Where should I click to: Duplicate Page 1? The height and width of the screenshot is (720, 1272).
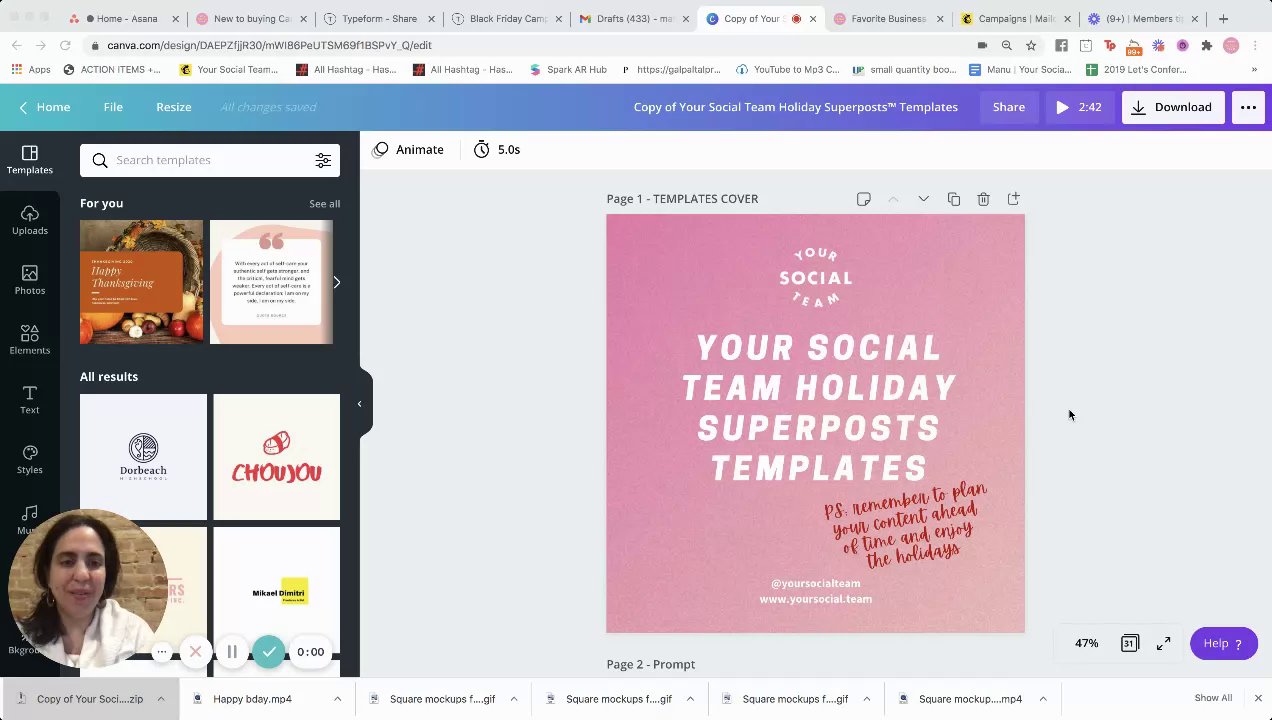tap(954, 199)
